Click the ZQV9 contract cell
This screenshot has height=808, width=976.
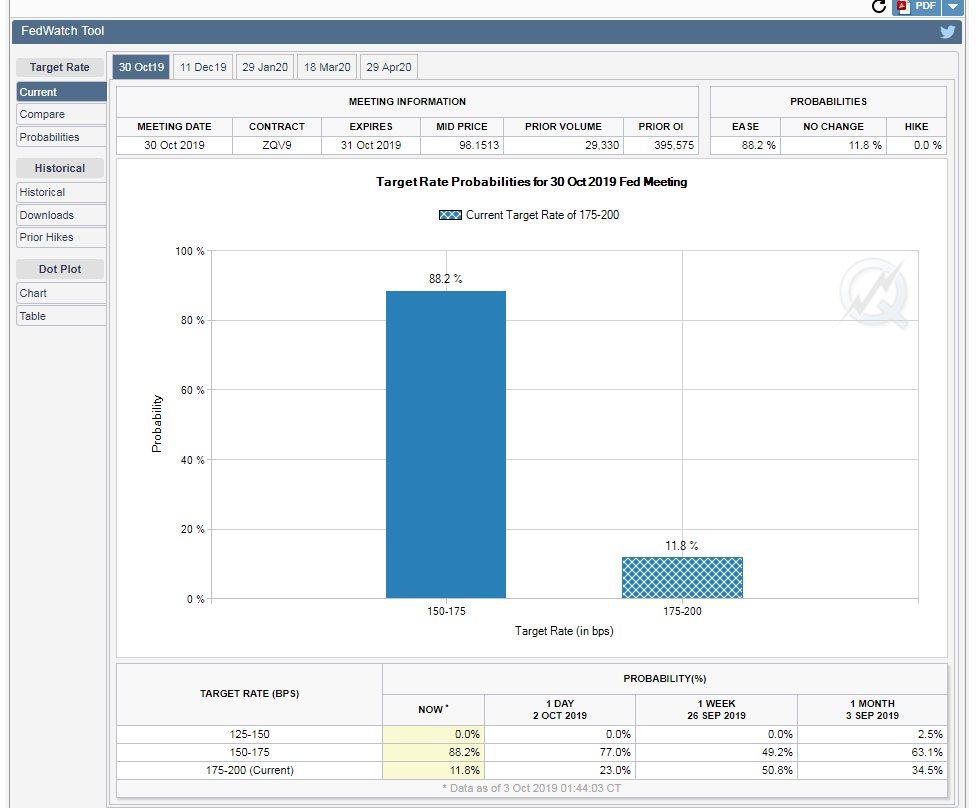click(277, 145)
